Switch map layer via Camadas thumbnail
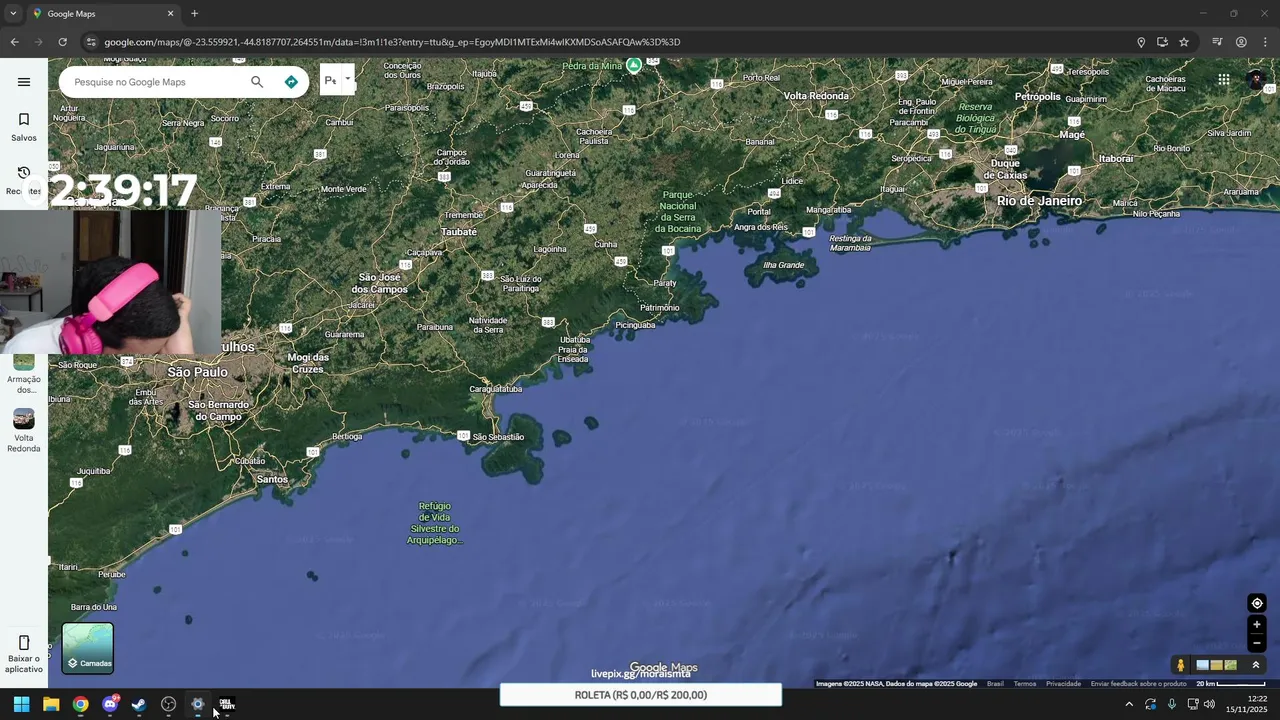 88,648
